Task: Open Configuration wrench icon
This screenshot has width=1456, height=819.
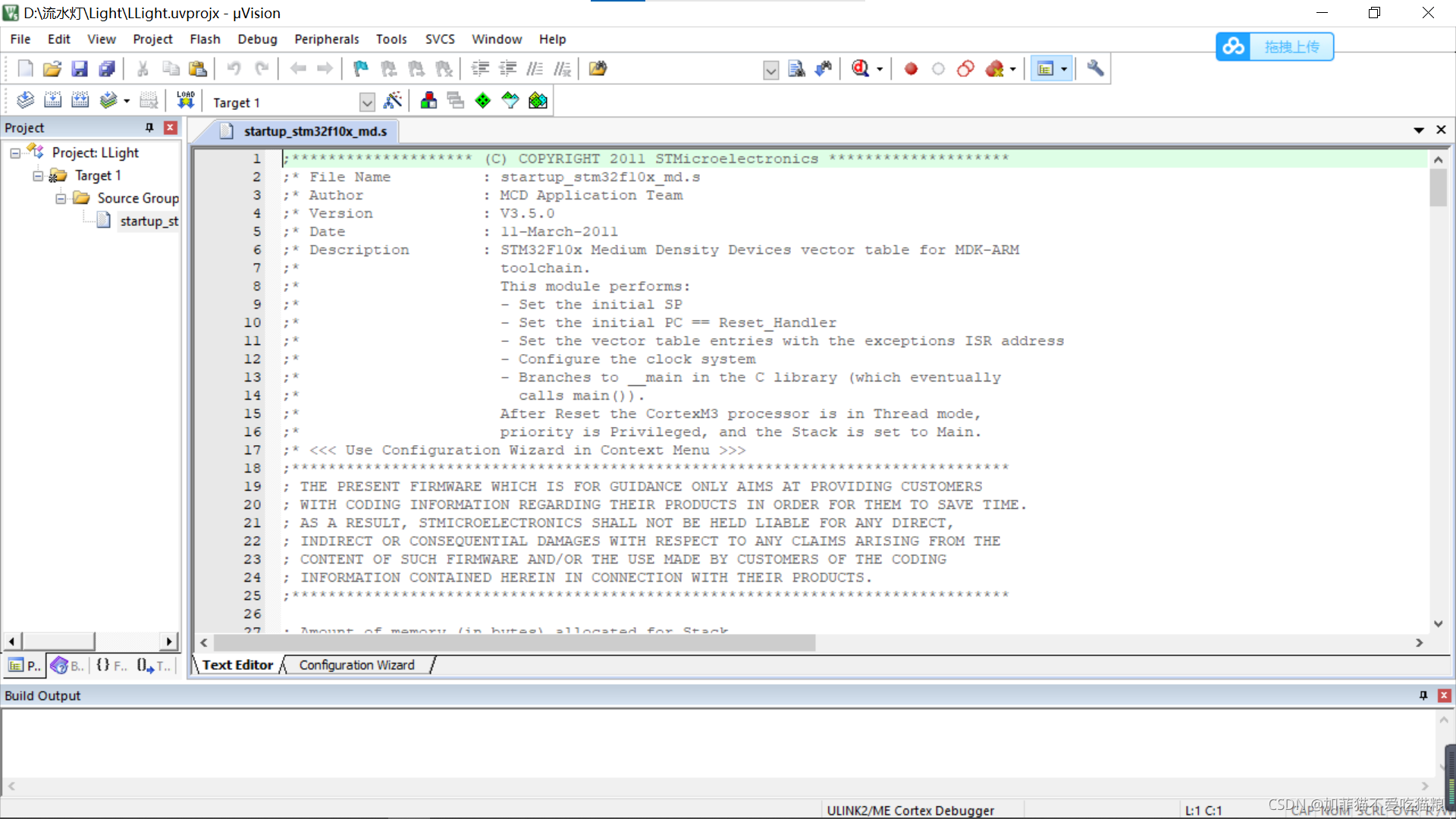Action: coord(1095,68)
